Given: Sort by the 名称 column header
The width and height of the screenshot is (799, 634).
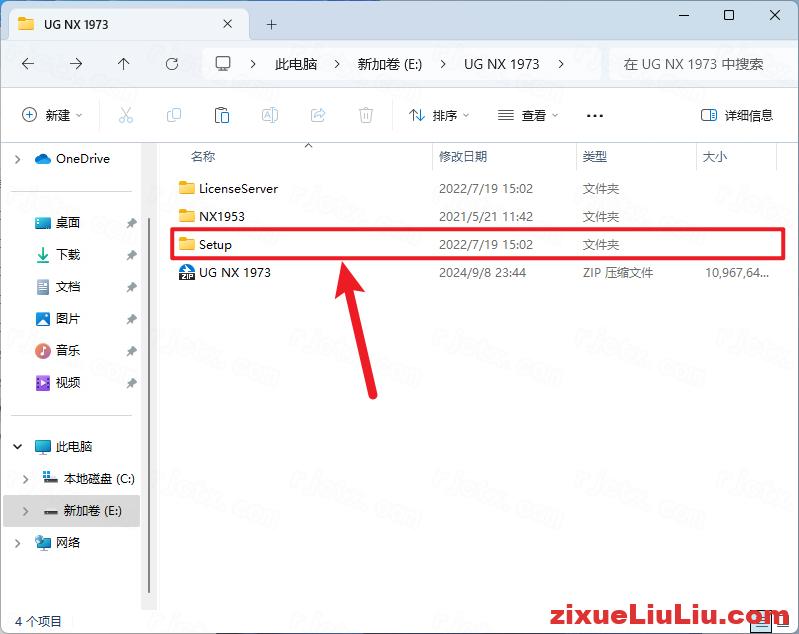Looking at the screenshot, I should [x=203, y=156].
